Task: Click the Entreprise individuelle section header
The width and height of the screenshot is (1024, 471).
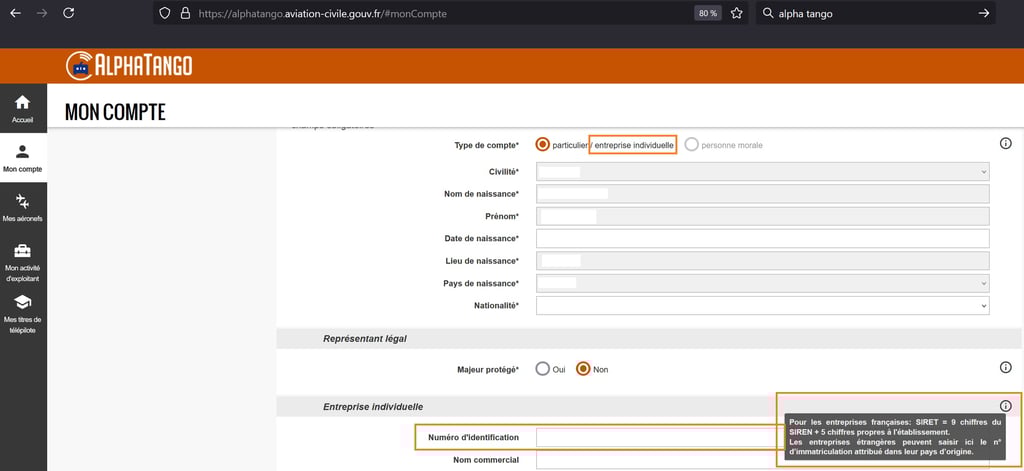Action: 373,406
